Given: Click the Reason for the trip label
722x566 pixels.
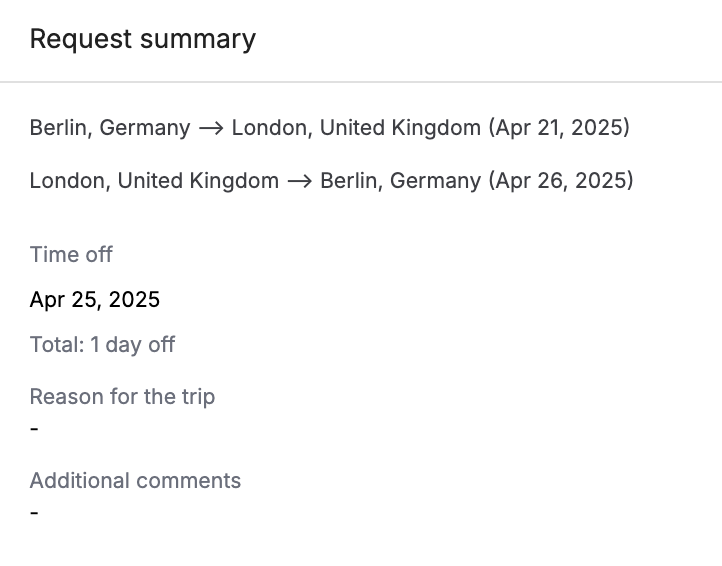Looking at the screenshot, I should [122, 397].
